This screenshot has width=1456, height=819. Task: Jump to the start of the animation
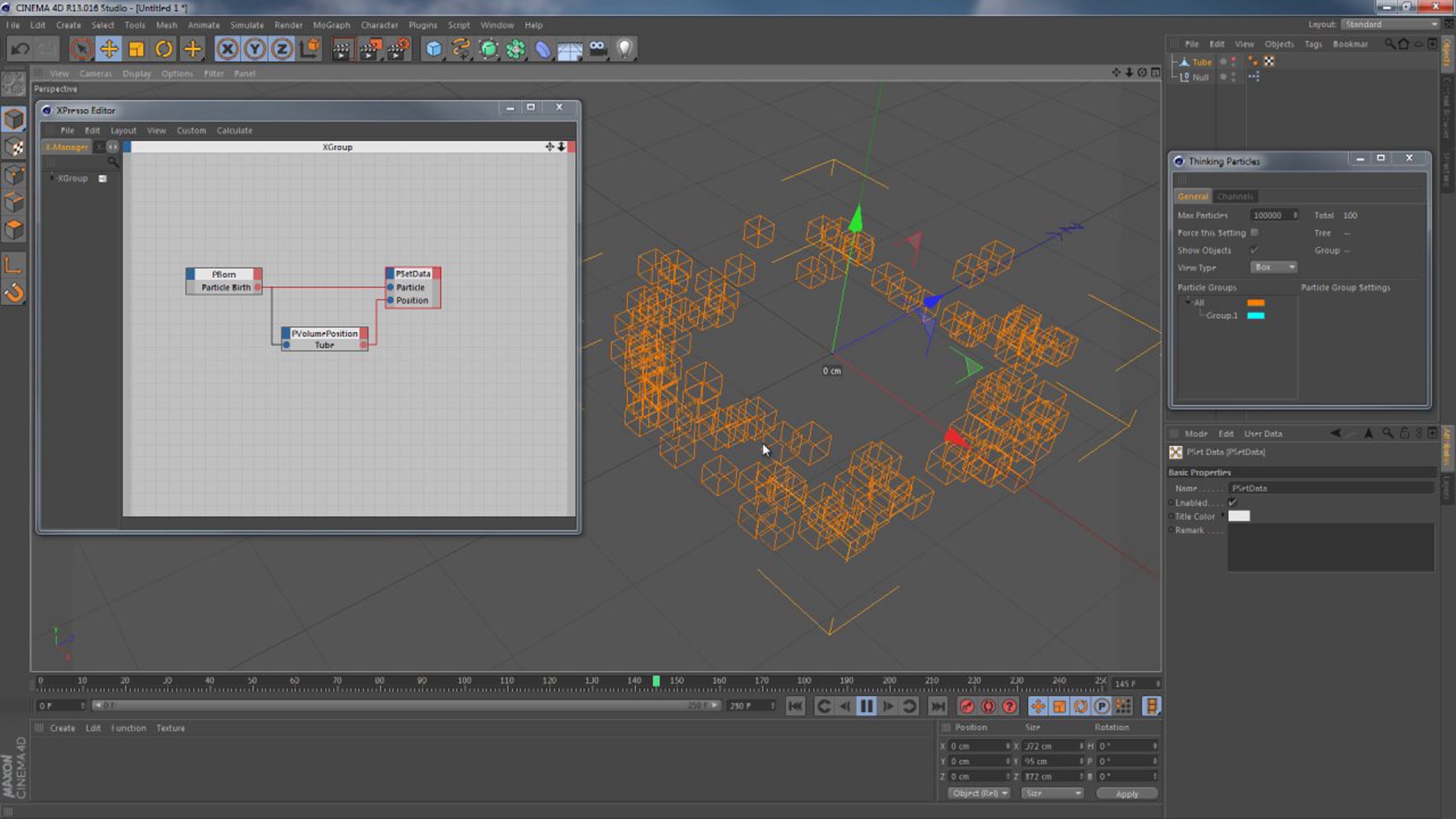[795, 706]
